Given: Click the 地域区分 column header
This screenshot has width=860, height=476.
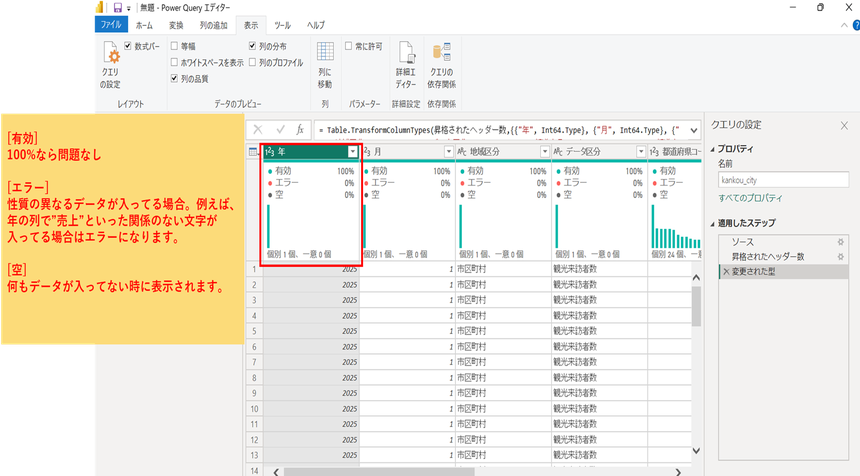Looking at the screenshot, I should click(x=503, y=152).
